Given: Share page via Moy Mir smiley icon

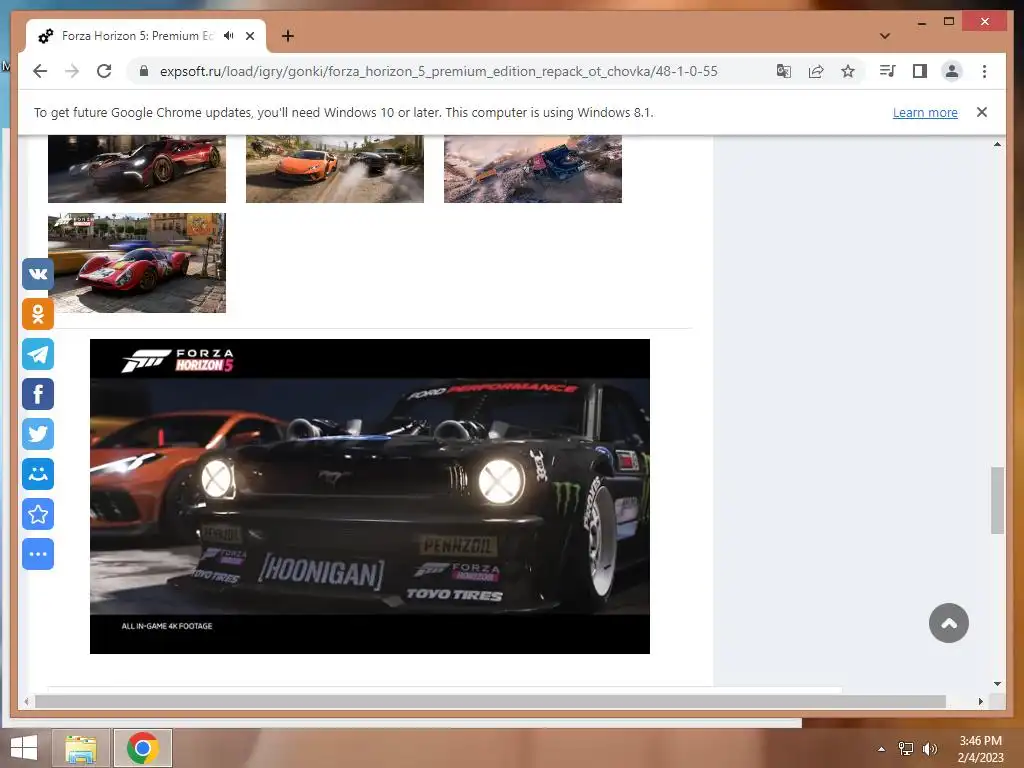Looking at the screenshot, I should click(38, 474).
